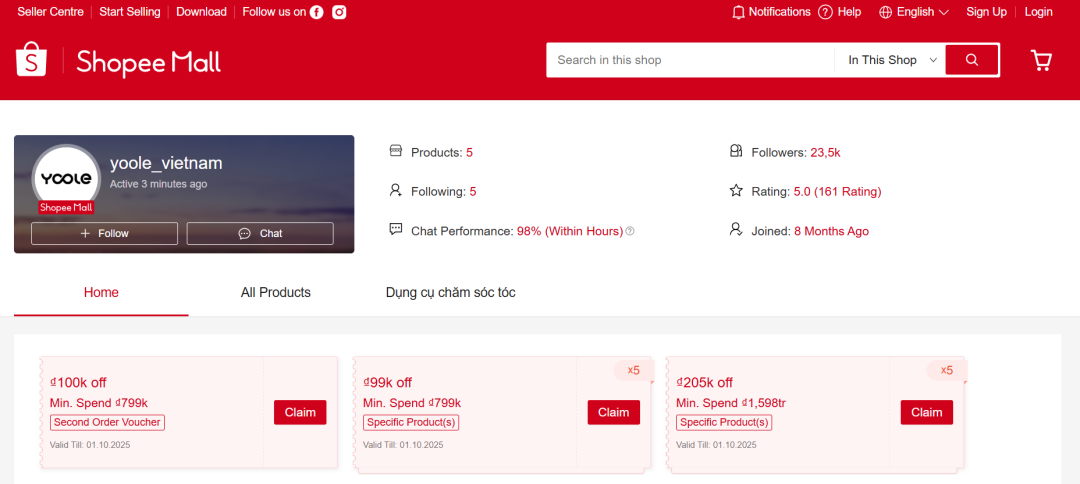This screenshot has width=1080, height=484.
Task: Click the Second Order Voucher tag
Action: tap(107, 422)
